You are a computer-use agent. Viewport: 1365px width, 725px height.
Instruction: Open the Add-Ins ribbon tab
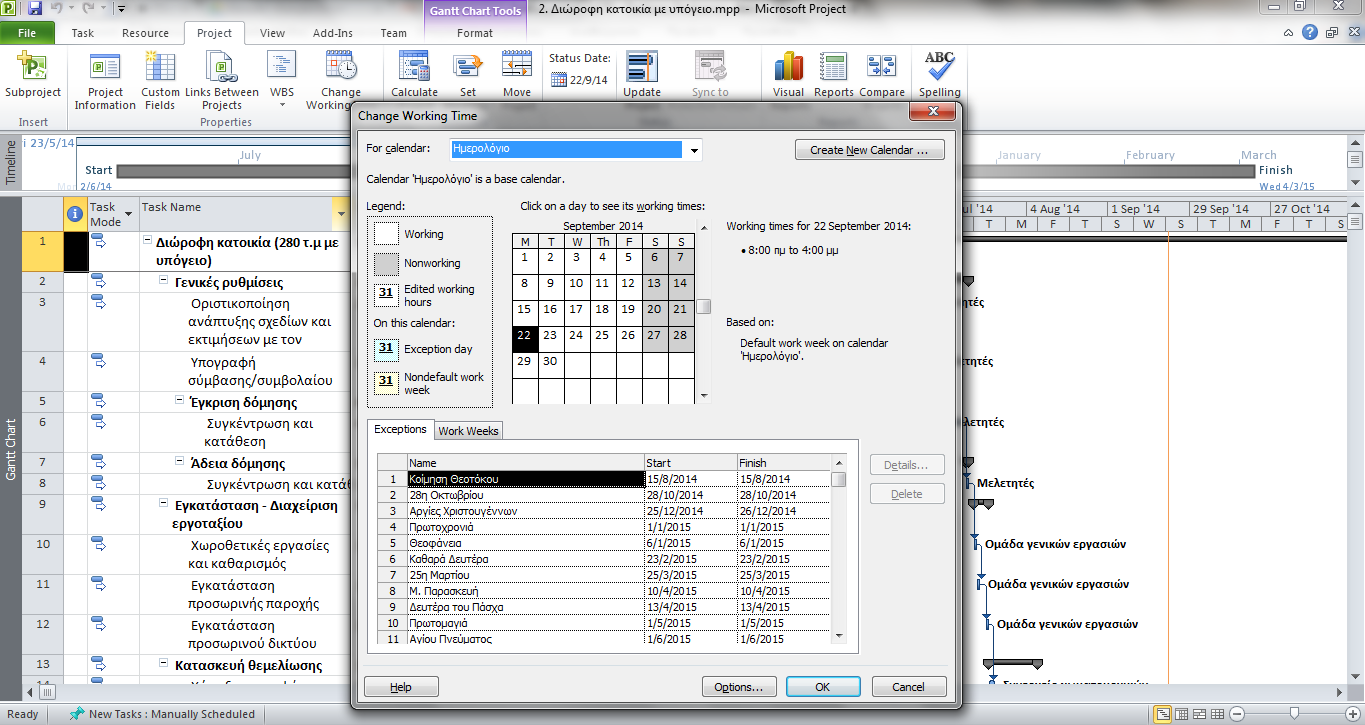click(333, 33)
